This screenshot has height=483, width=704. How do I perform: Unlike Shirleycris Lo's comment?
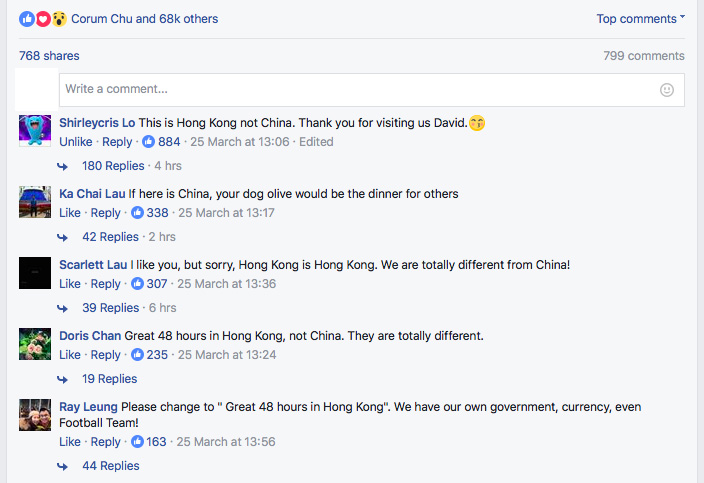[x=76, y=142]
